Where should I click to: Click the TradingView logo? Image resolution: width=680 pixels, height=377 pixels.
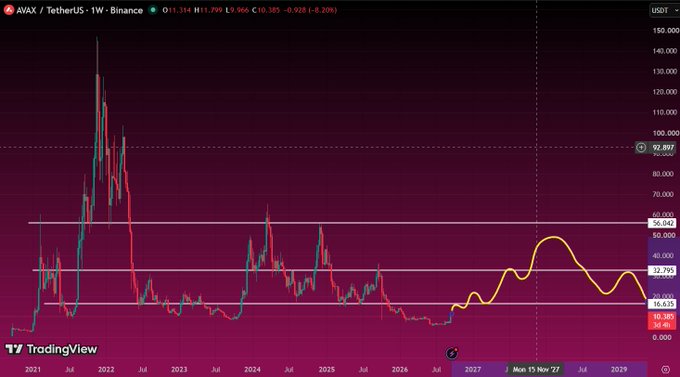click(51, 349)
